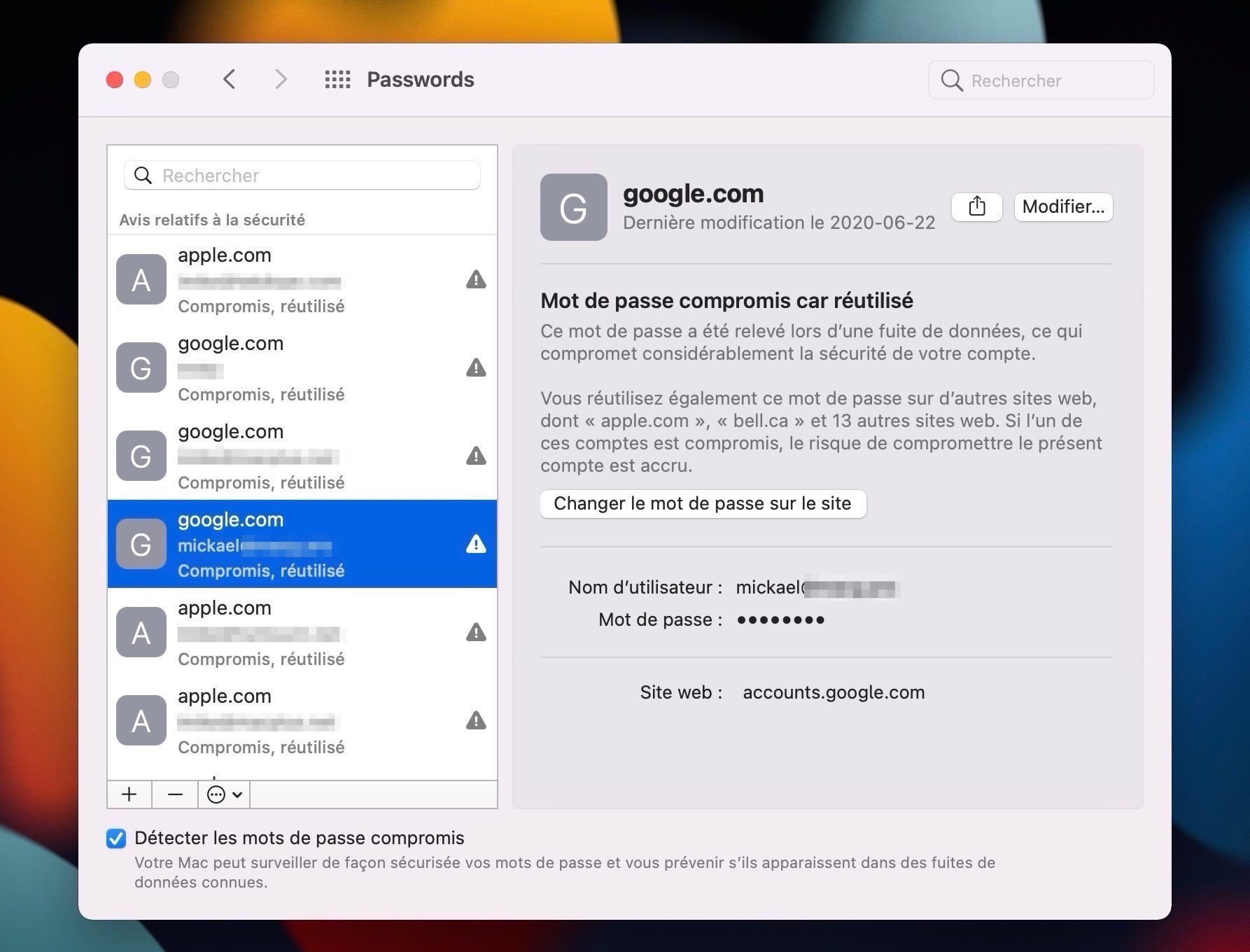
Task: Select the second google.com entry in list
Action: click(302, 456)
